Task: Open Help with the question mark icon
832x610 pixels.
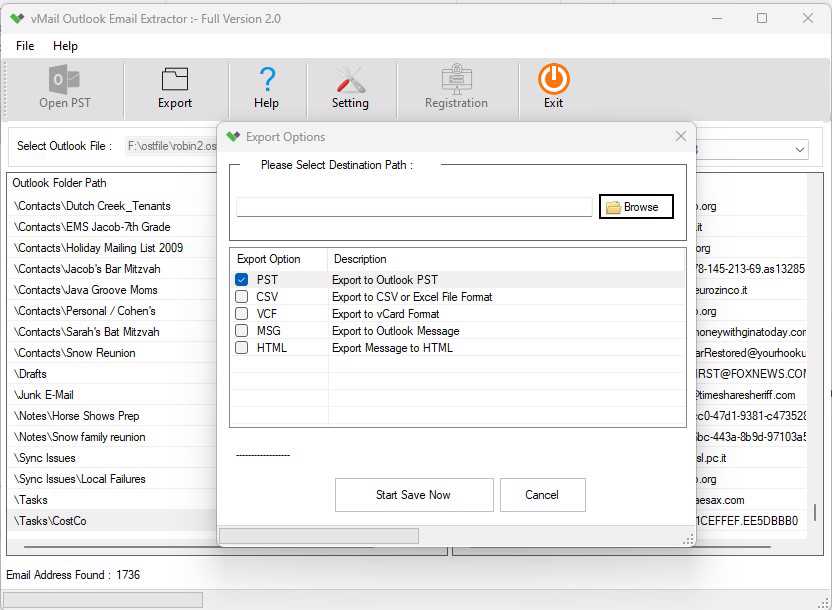Action: coord(266,88)
